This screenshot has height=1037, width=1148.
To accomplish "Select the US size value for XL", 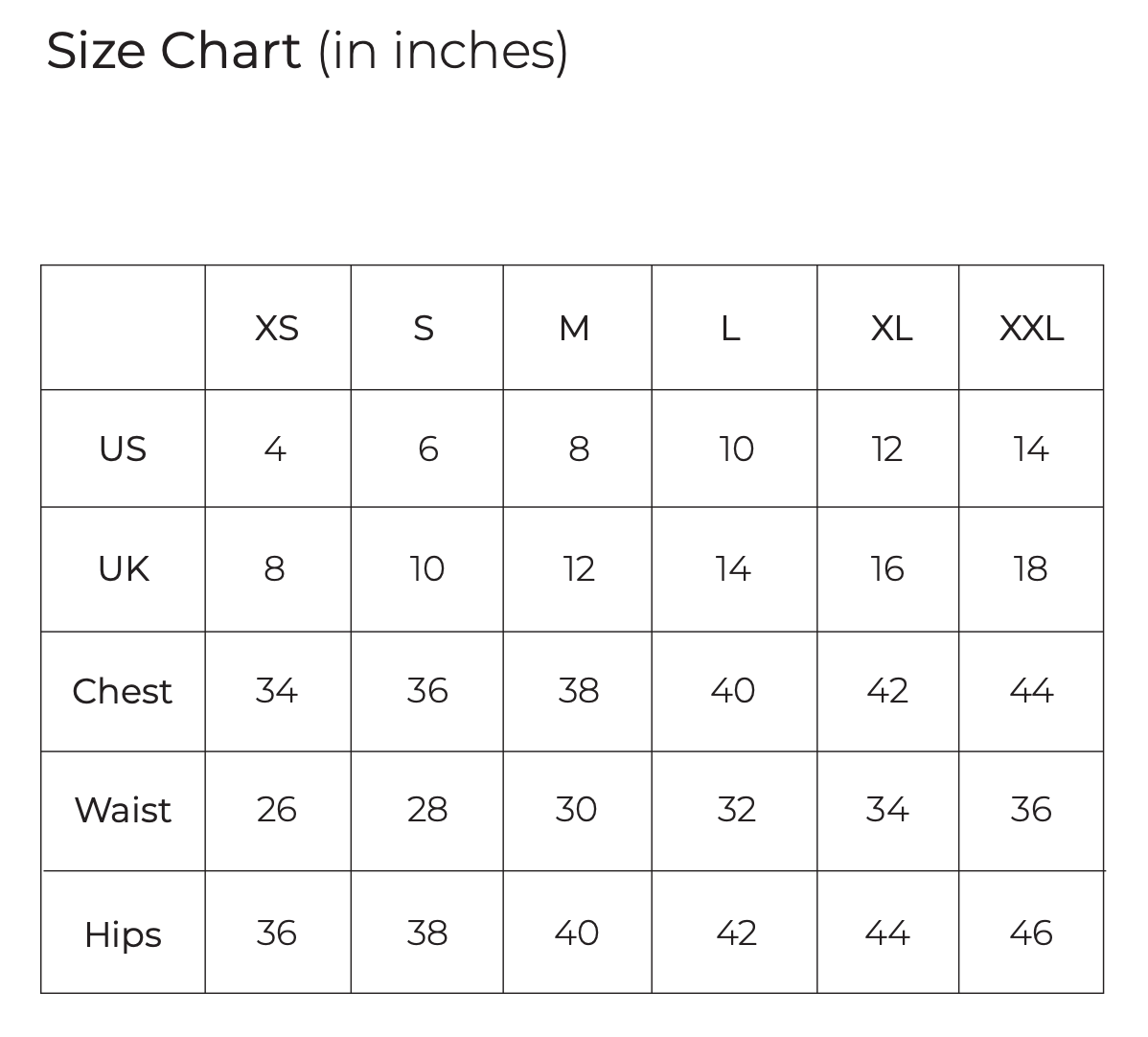I will tap(887, 449).
